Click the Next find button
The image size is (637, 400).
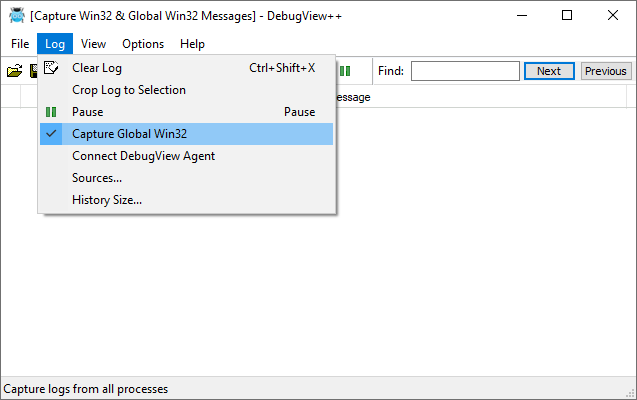[x=549, y=71]
